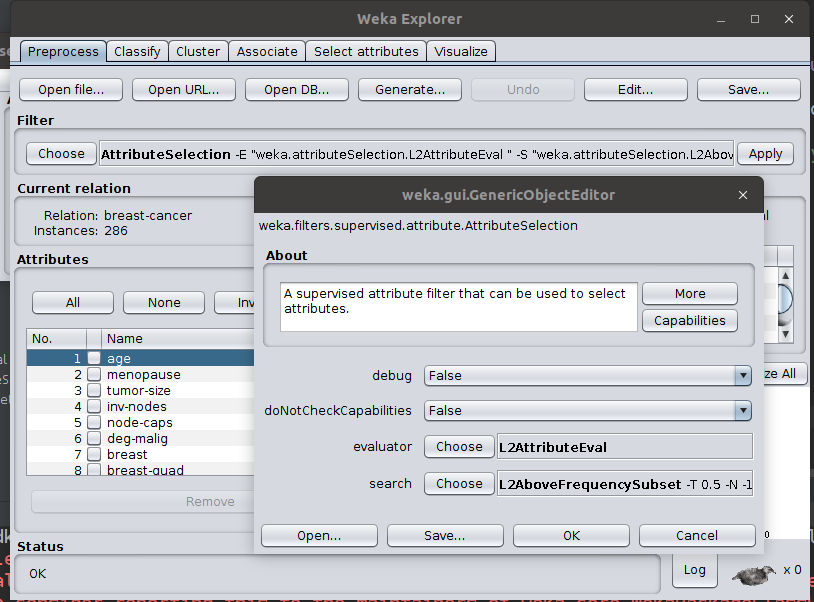The image size is (814, 602).
Task: Choose a different search method
Action: pos(459,484)
